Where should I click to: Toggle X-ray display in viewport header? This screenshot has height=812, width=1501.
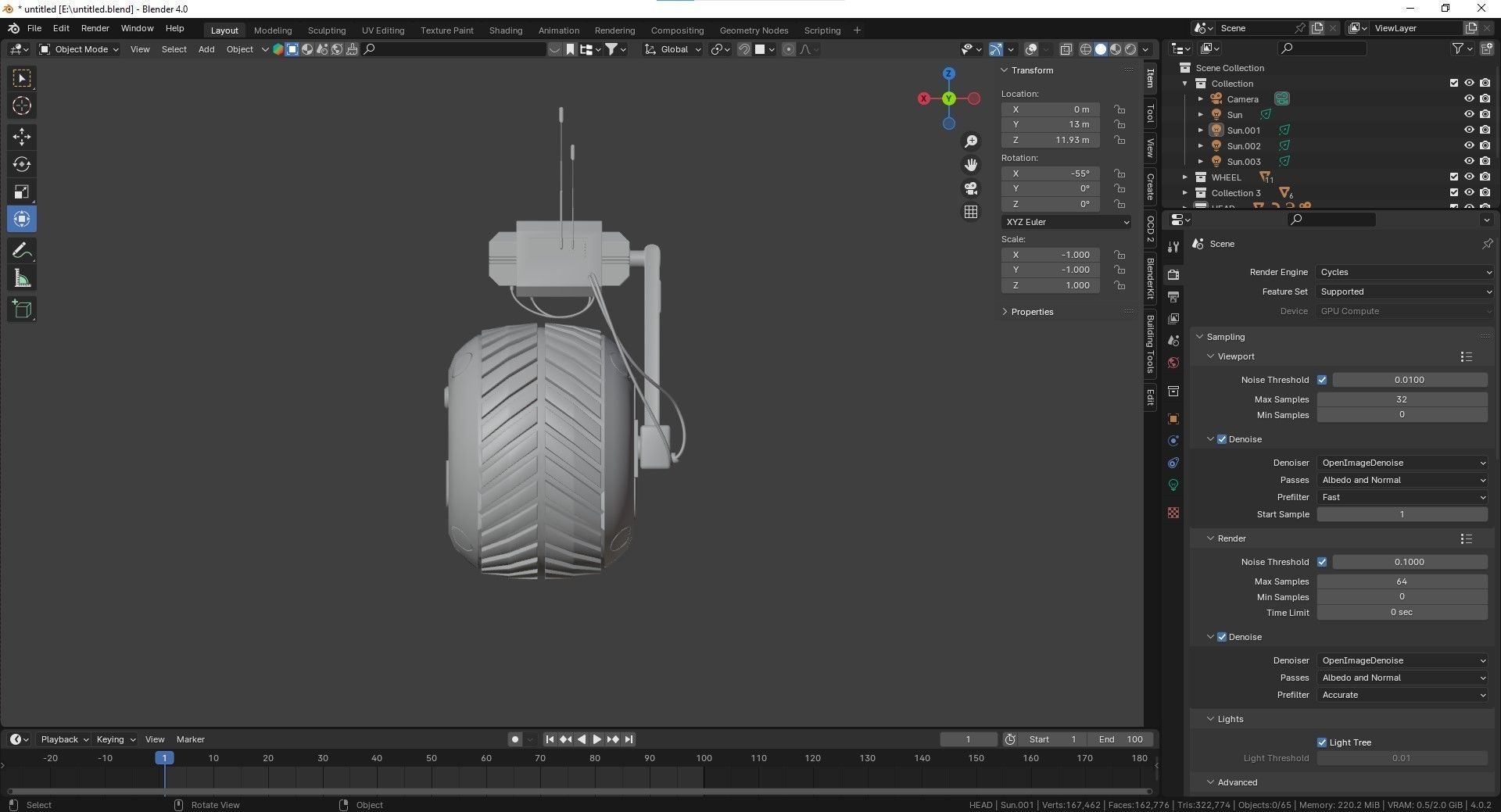(x=1066, y=49)
